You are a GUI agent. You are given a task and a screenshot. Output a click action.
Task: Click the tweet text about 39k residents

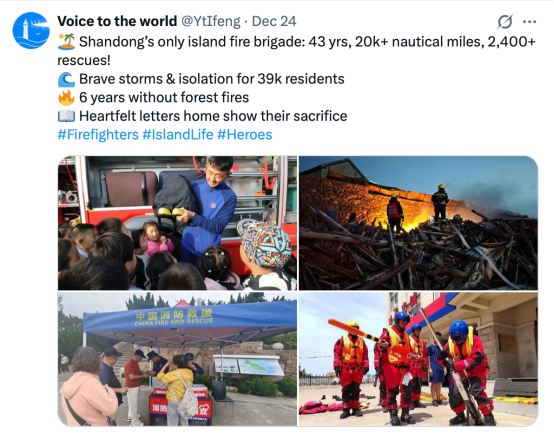pos(212,79)
